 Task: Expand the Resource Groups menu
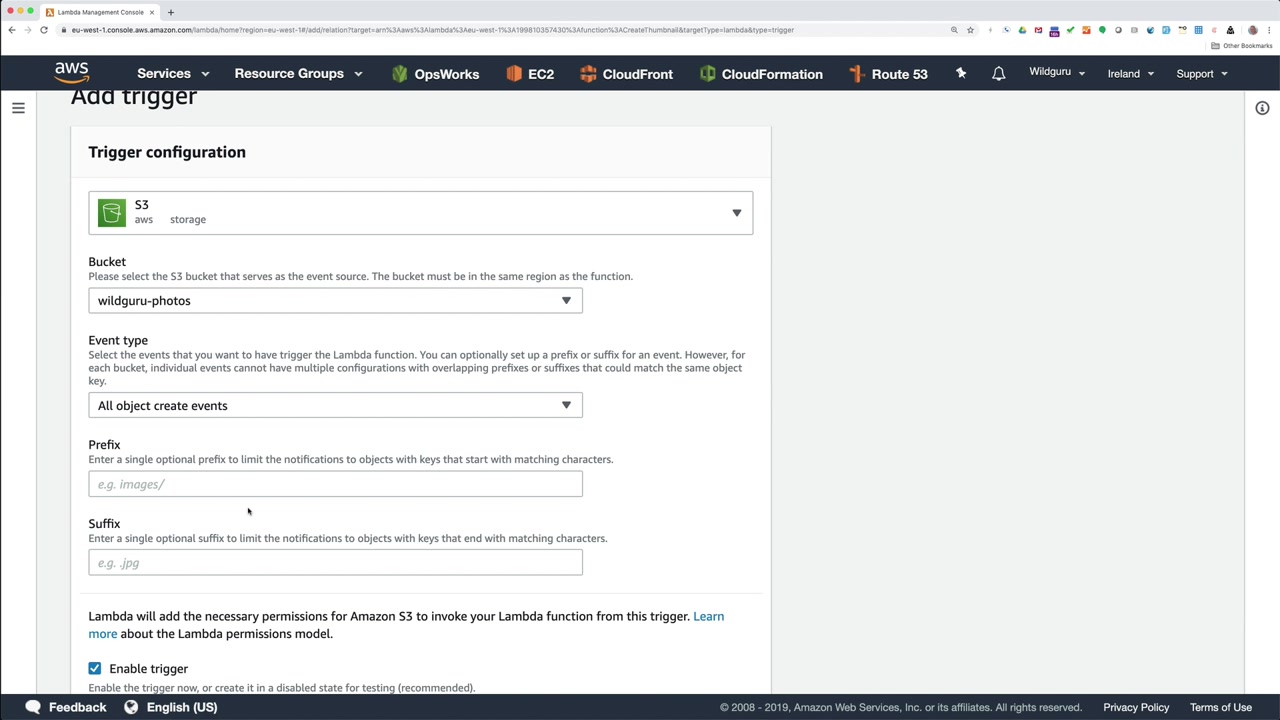click(298, 74)
